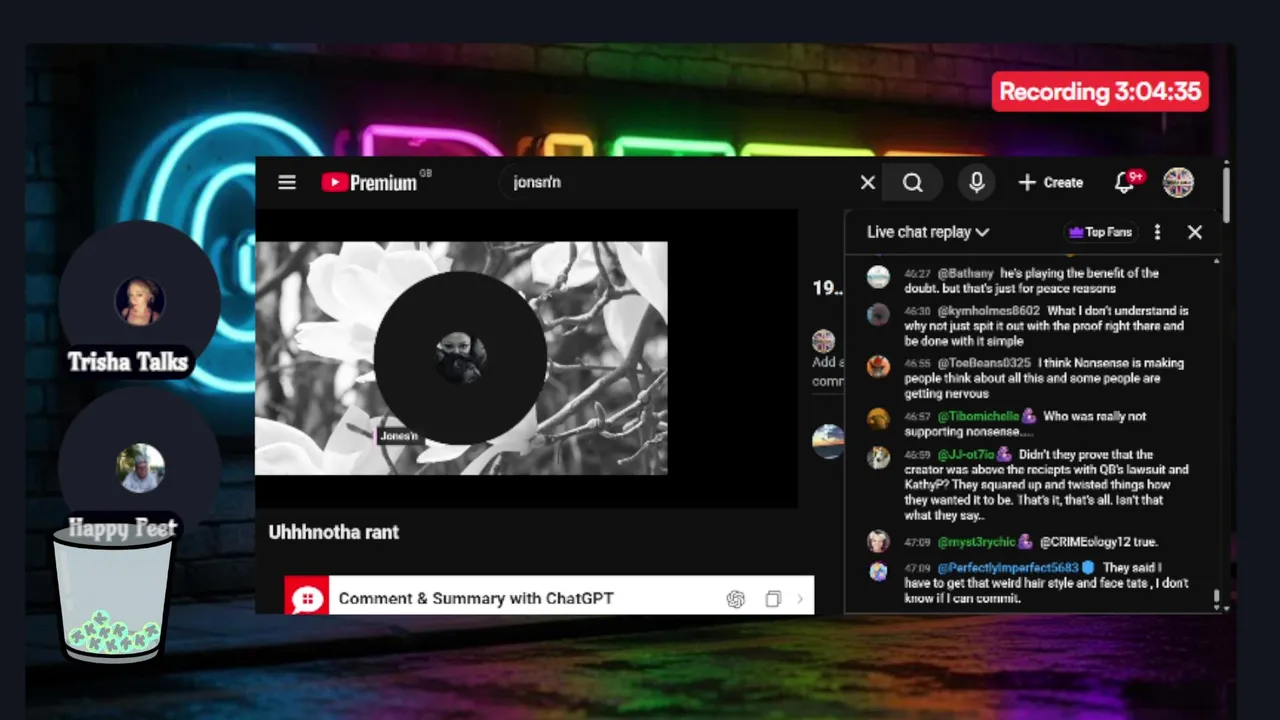Expand Comment & Summary with ChatGPT chevron

800,599
